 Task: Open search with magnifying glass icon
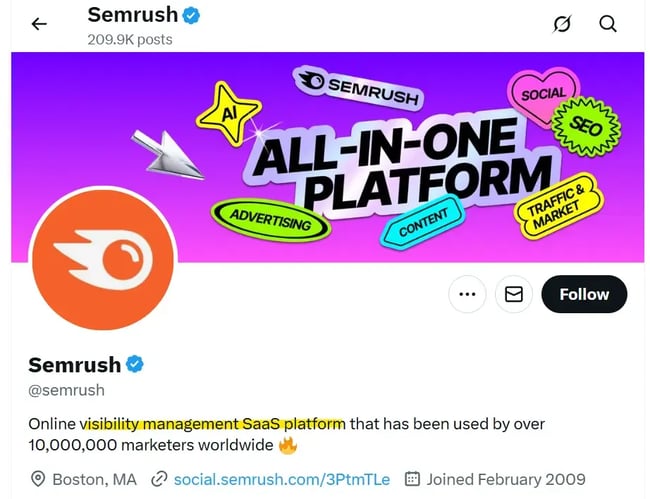[608, 24]
